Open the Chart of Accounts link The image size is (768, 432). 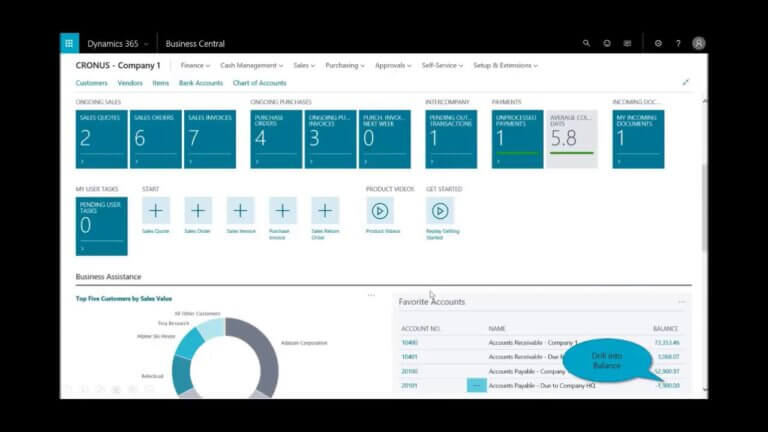pos(259,83)
